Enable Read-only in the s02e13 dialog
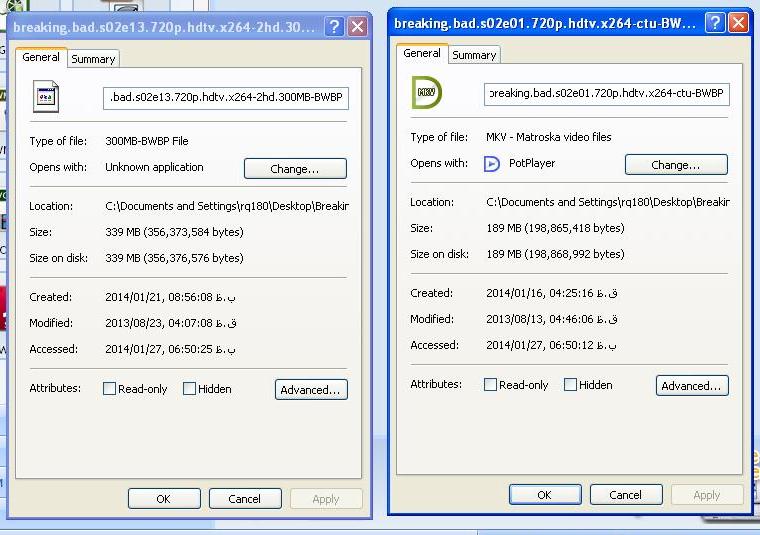This screenshot has height=535, width=760. point(110,389)
